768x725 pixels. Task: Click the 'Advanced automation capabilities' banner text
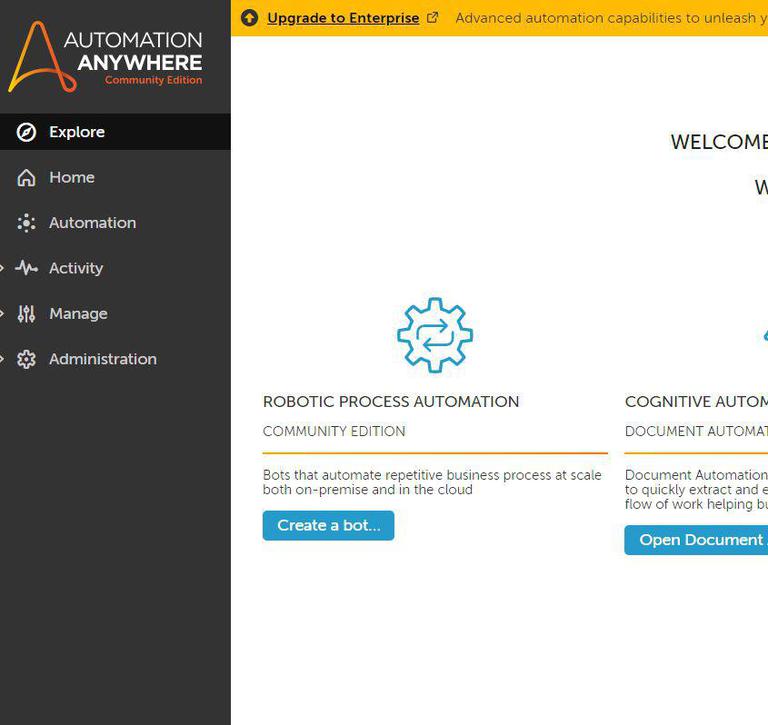[x=611, y=18]
